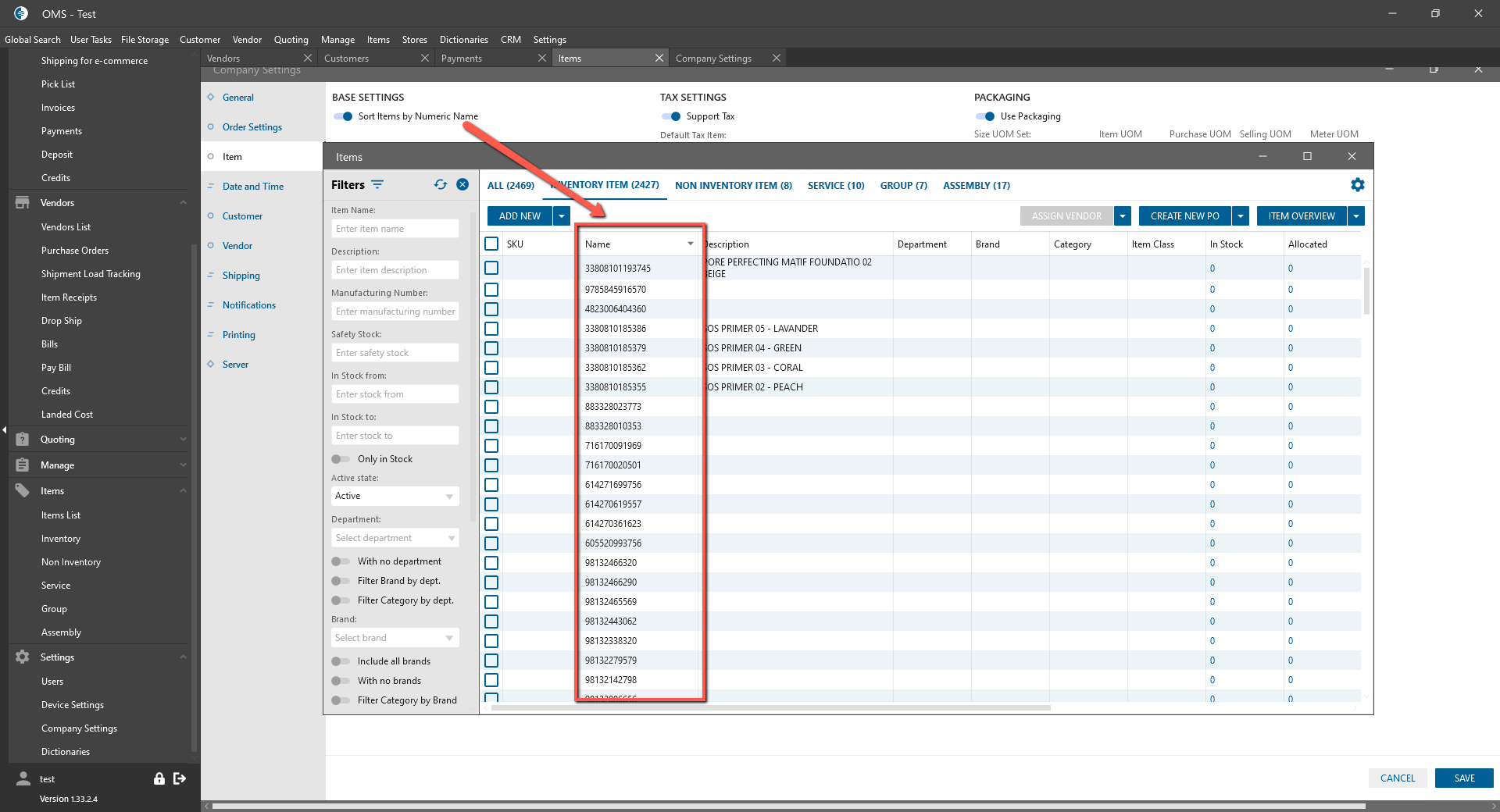Click the horizontal scrollbar under the items grid

pyautogui.click(x=770, y=708)
